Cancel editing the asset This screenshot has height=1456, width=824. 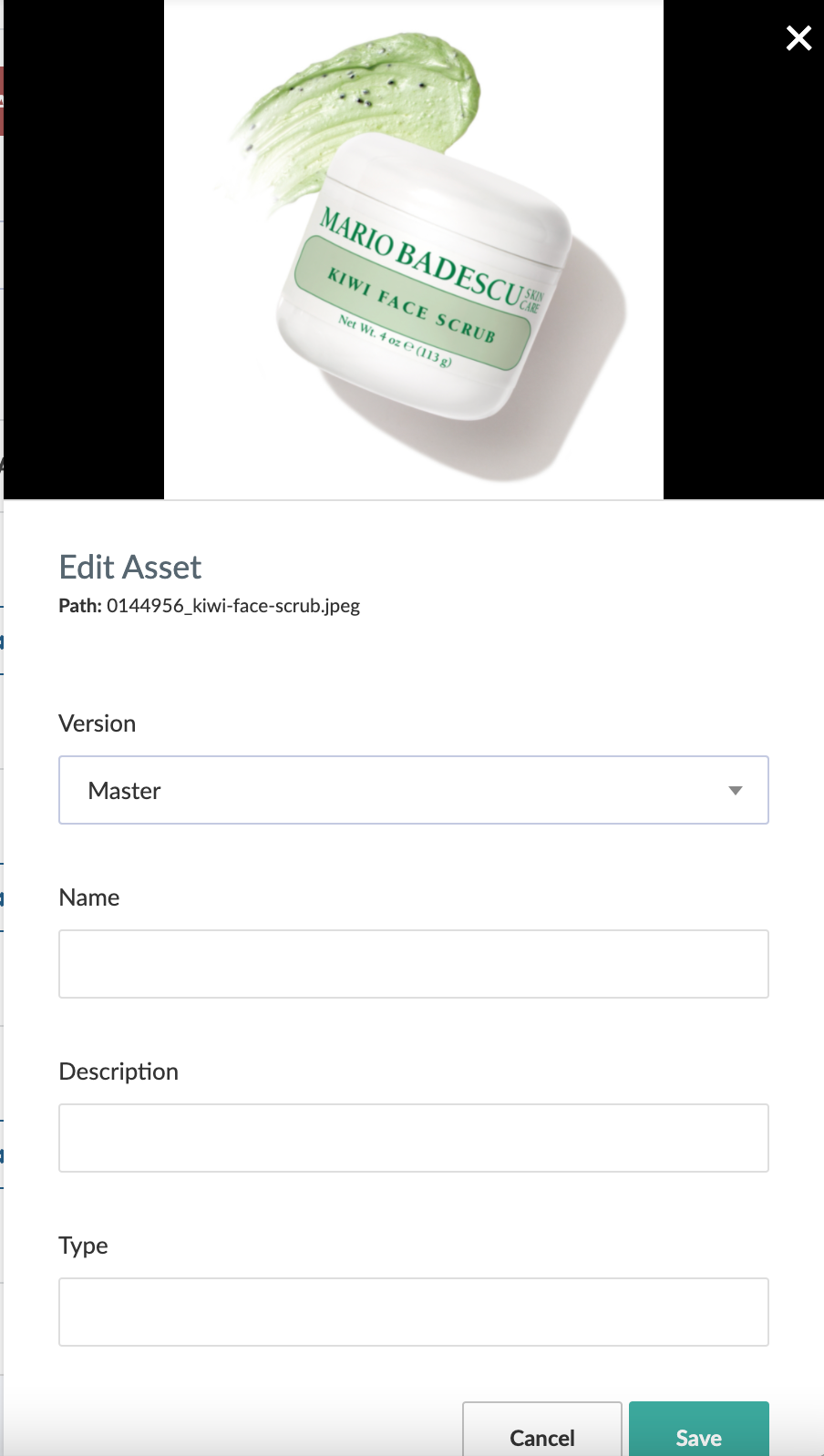click(542, 1430)
